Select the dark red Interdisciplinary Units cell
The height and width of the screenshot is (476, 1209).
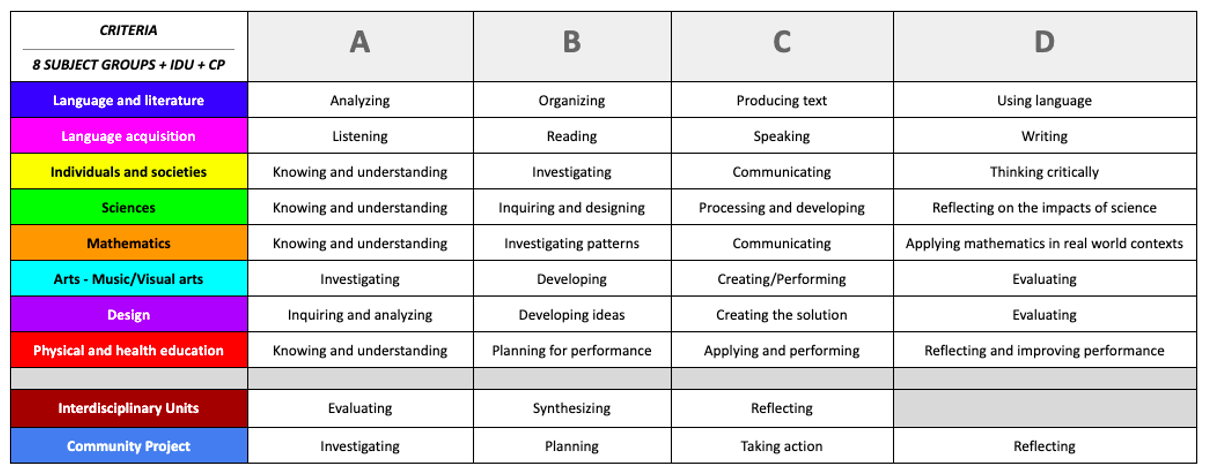coord(128,408)
